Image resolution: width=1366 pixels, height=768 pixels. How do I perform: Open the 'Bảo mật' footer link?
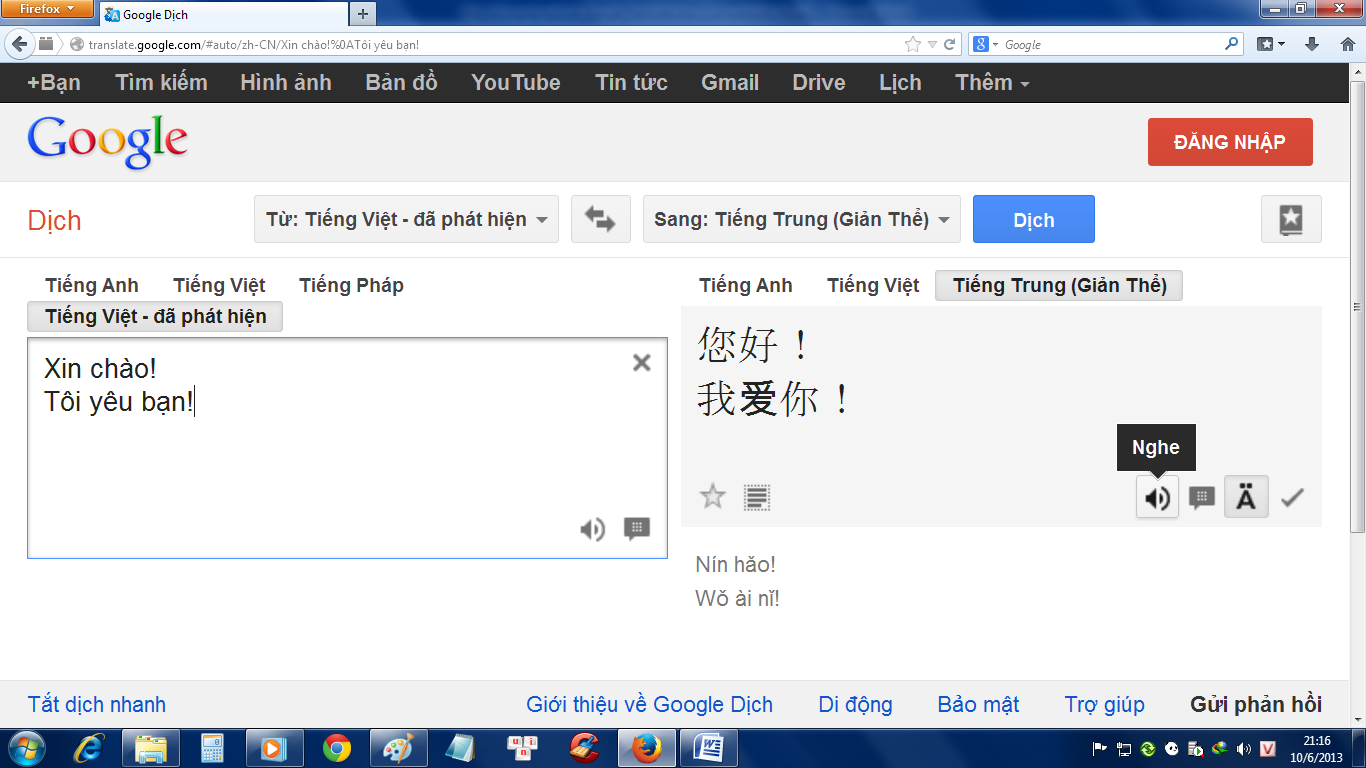pyautogui.click(x=978, y=704)
